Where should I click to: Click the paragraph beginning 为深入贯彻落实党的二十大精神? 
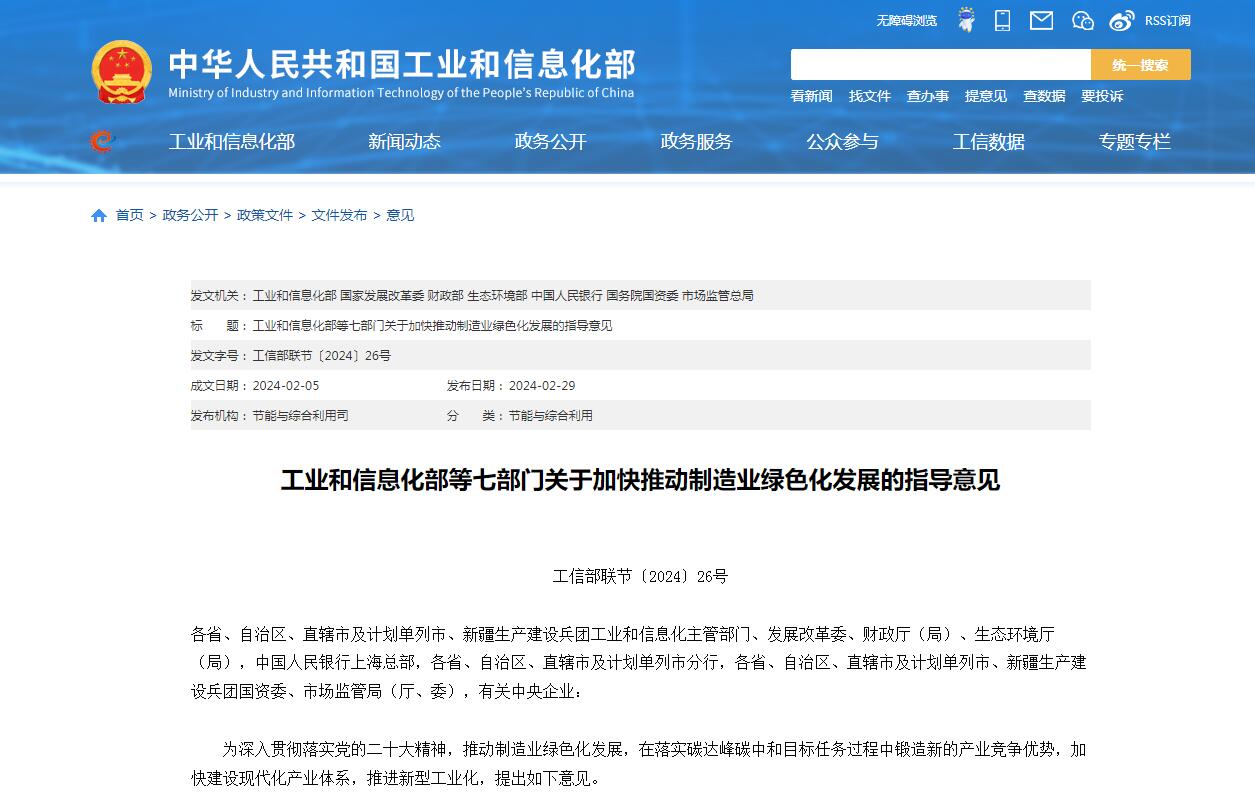pos(640,763)
